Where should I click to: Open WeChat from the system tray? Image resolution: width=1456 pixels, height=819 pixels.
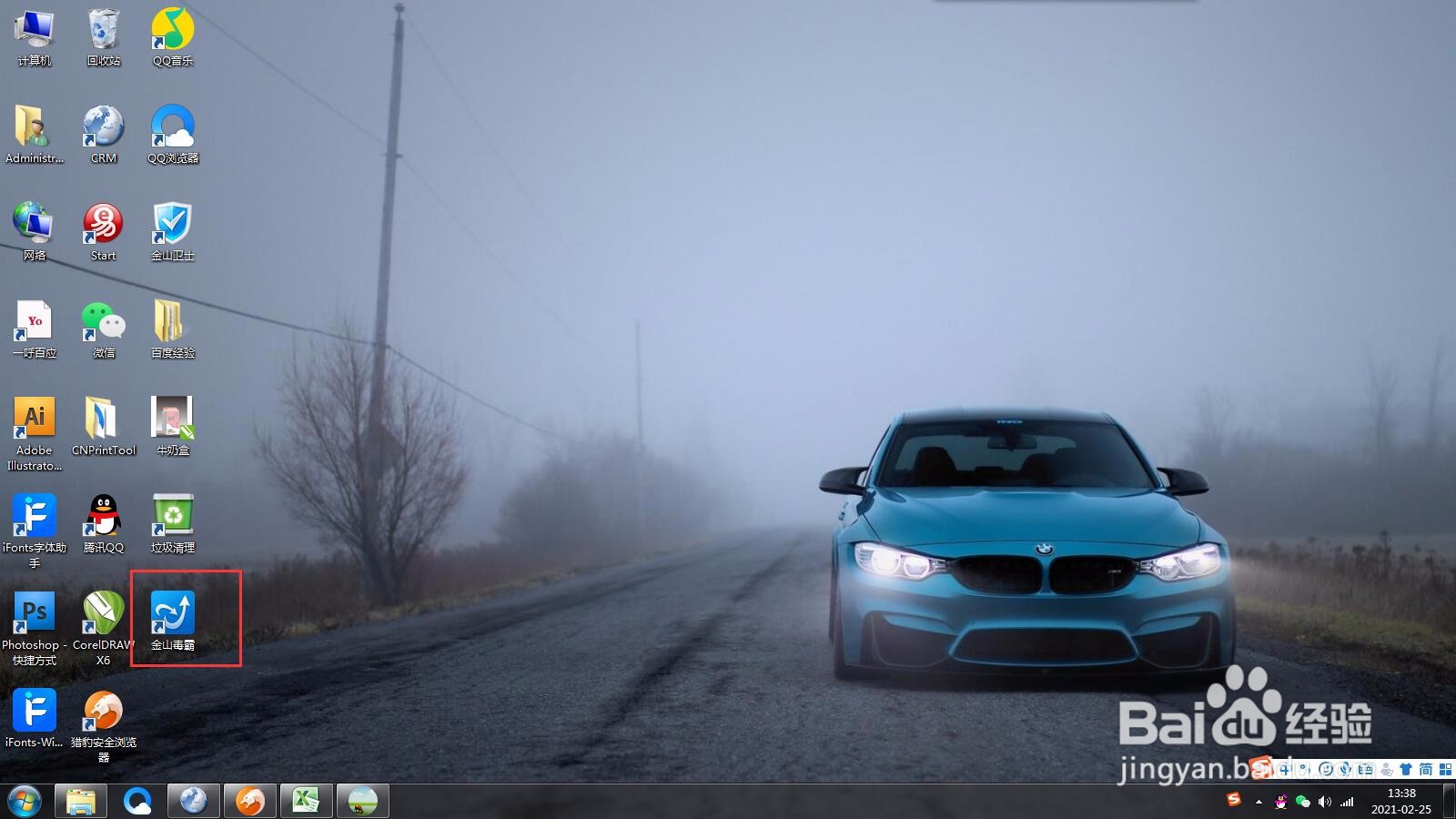[1303, 802]
